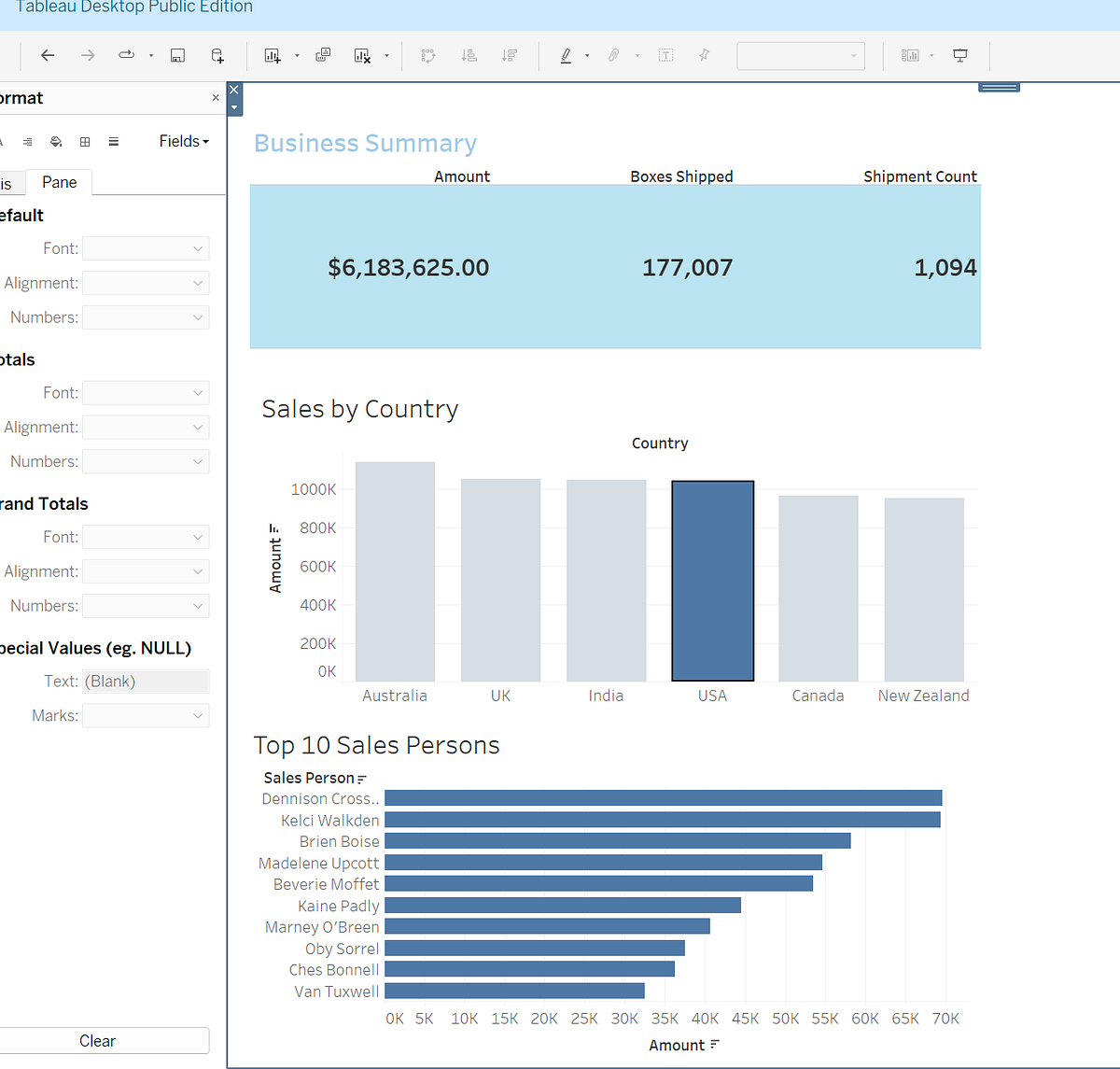Screen dimensions: 1120x1069
Task: Add a new data source icon
Action: click(217, 56)
